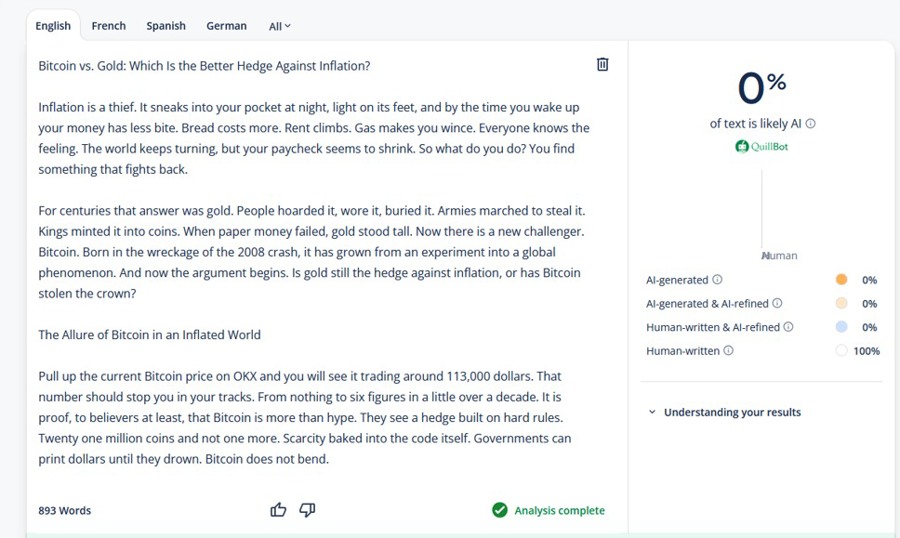Click the thumbs up feedback icon
Viewport: 900px width, 538px height.
[278, 510]
